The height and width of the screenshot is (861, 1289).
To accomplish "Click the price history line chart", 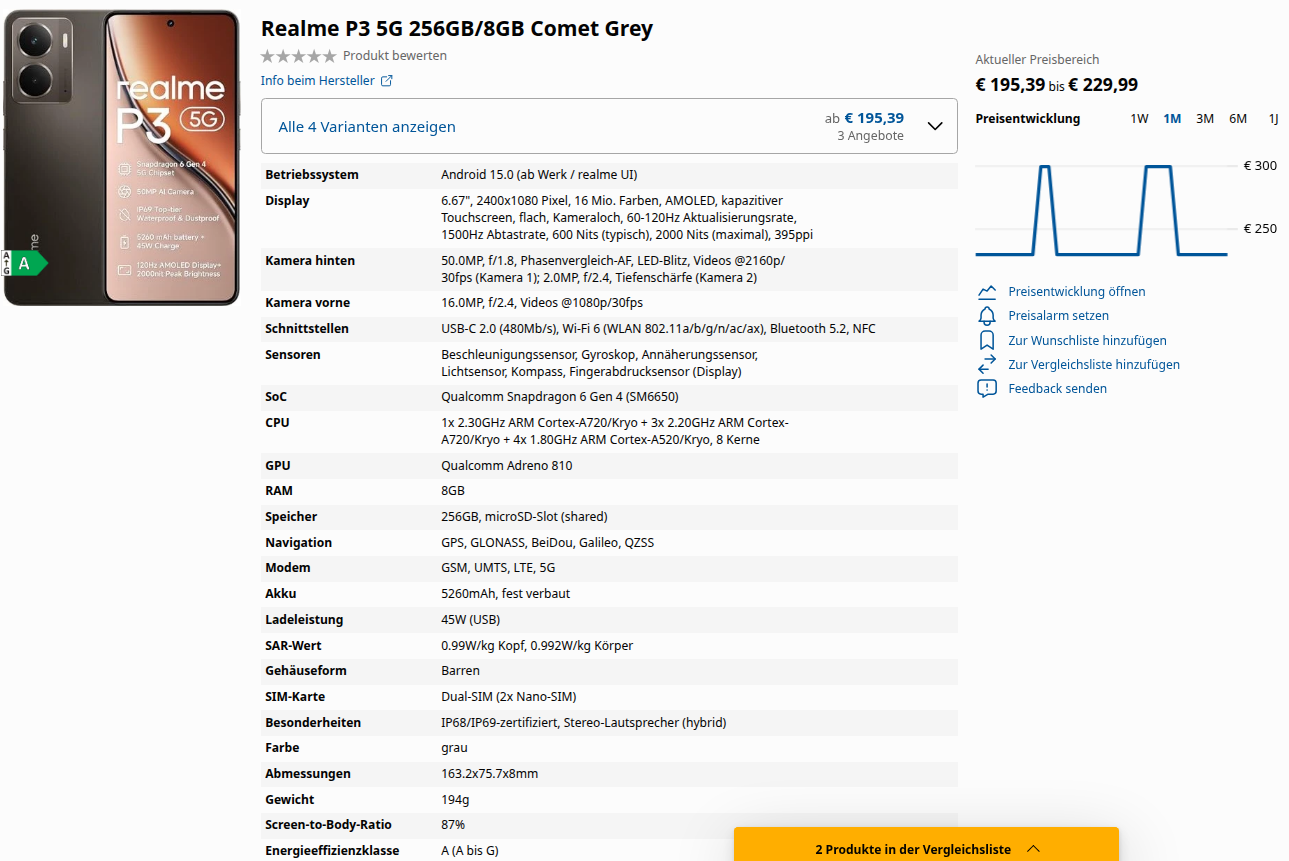I will [1101, 211].
